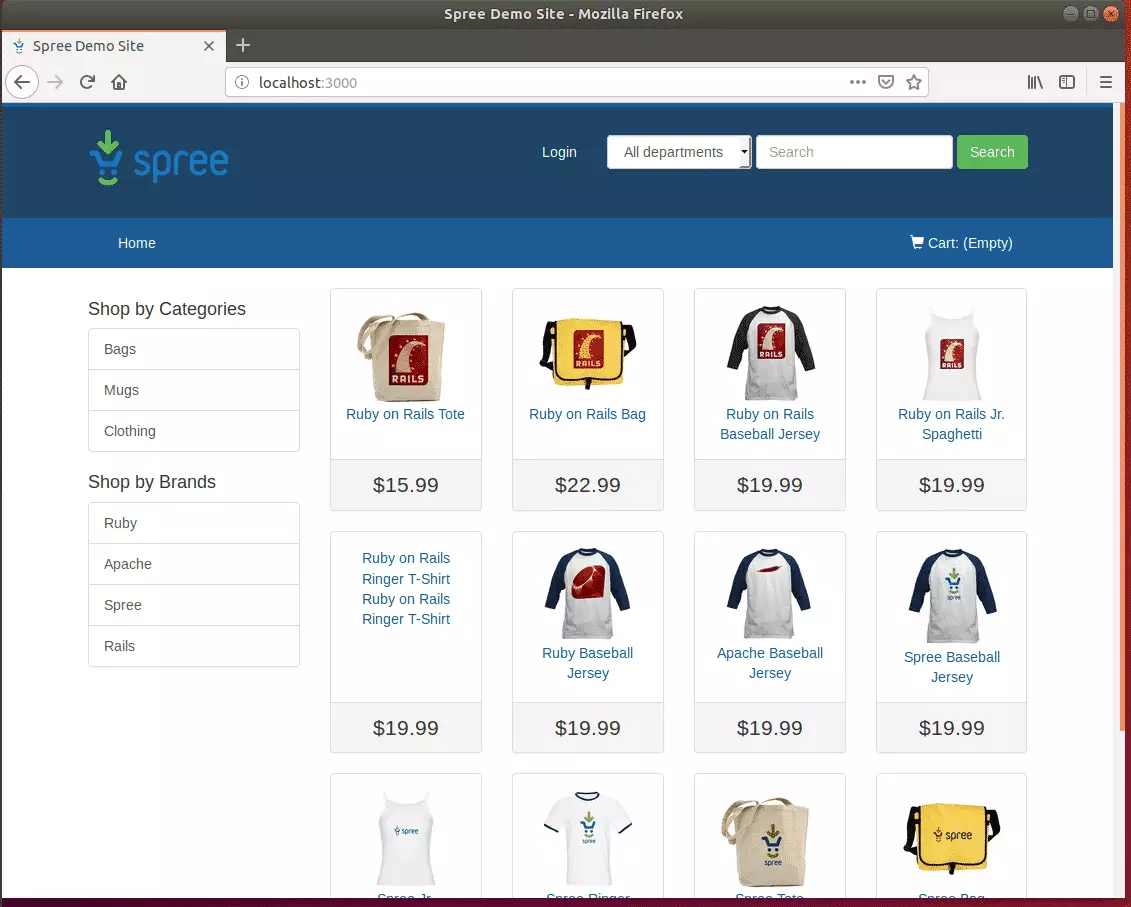Viewport: 1131px width, 907px height.
Task: Open page actions three-dot menu
Action: pyautogui.click(x=858, y=82)
